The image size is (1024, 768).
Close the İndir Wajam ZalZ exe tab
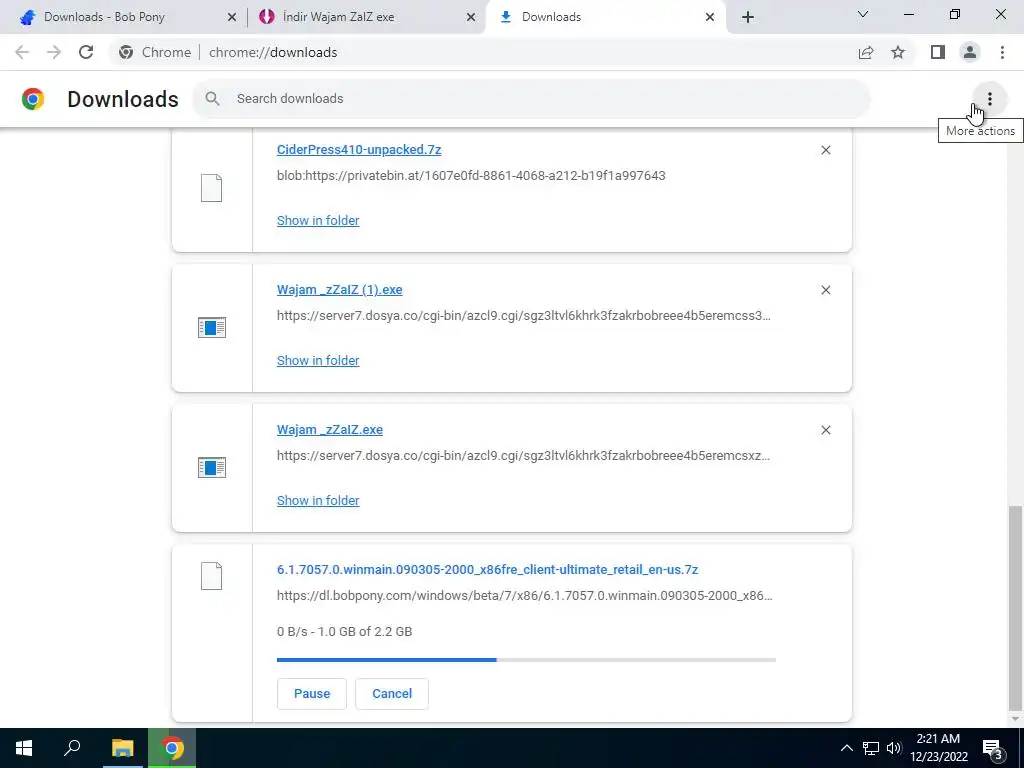click(x=471, y=17)
